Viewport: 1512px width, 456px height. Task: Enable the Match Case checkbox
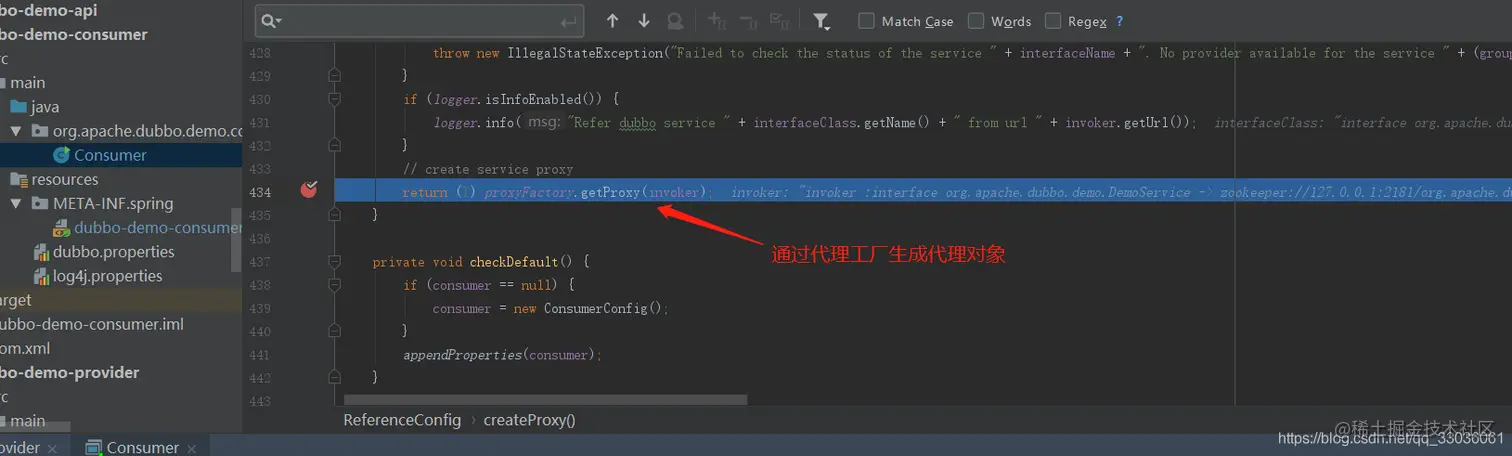coord(866,21)
